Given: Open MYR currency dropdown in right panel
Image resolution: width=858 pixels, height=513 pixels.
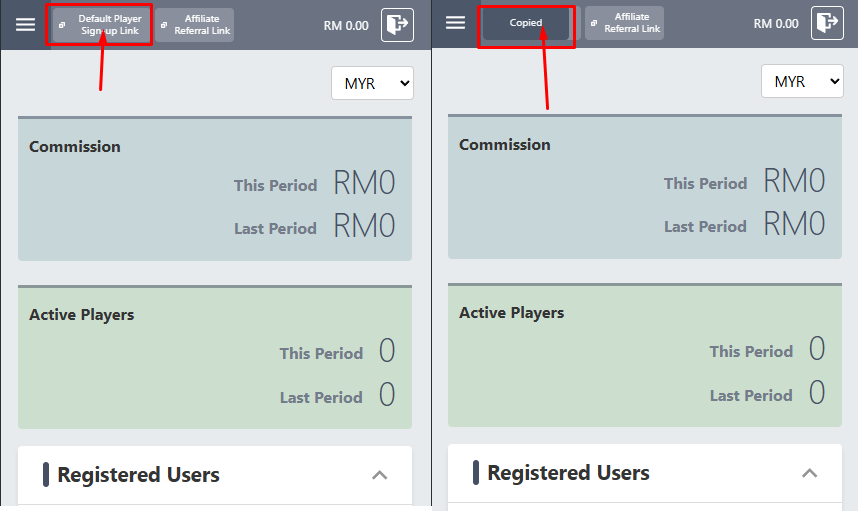Looking at the screenshot, I should pos(802,81).
